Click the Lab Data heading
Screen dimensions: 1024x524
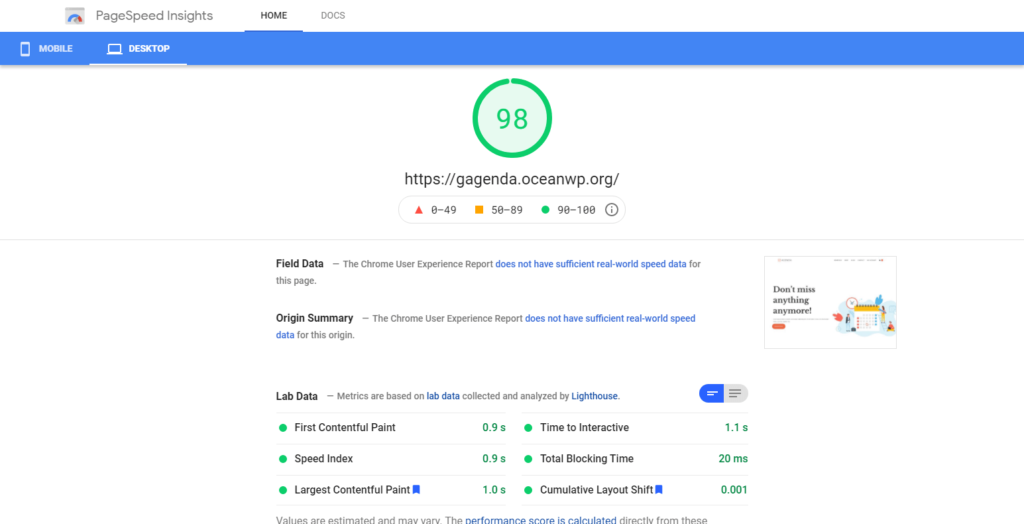[297, 396]
